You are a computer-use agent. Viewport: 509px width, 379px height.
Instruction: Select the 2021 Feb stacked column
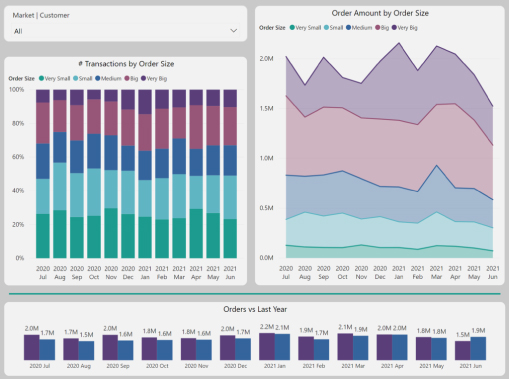162,174
